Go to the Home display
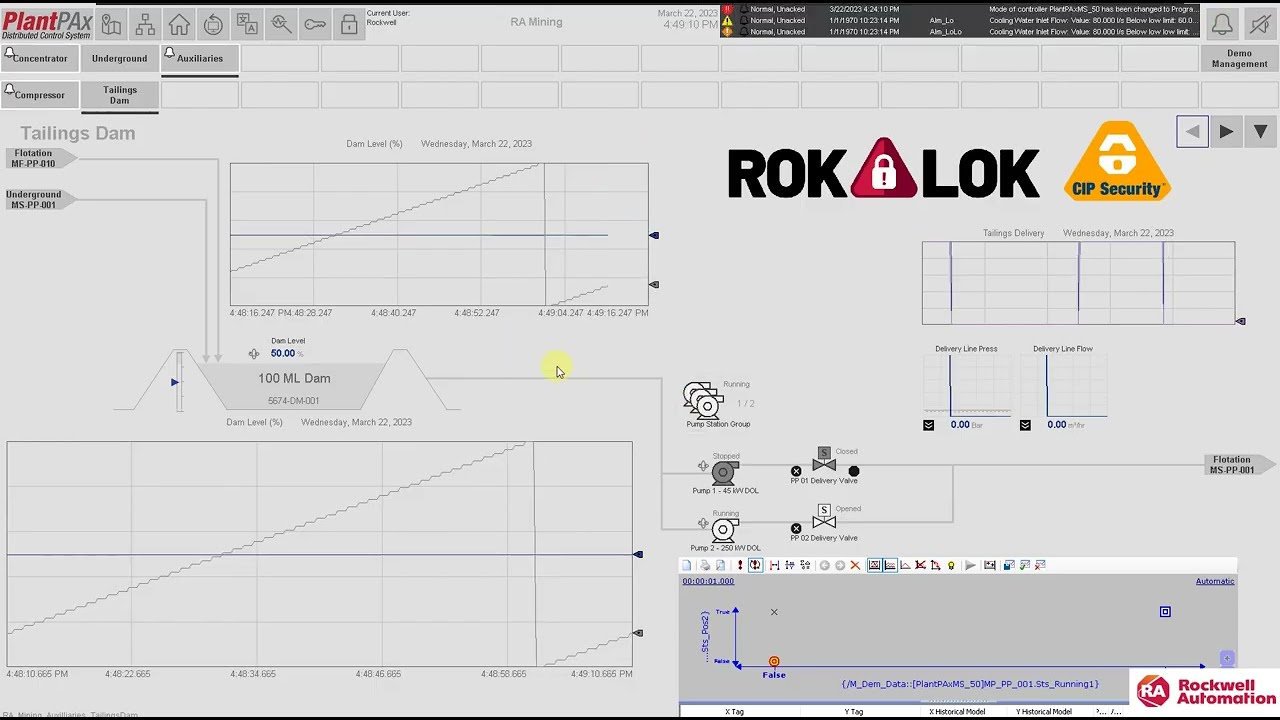 point(179,25)
